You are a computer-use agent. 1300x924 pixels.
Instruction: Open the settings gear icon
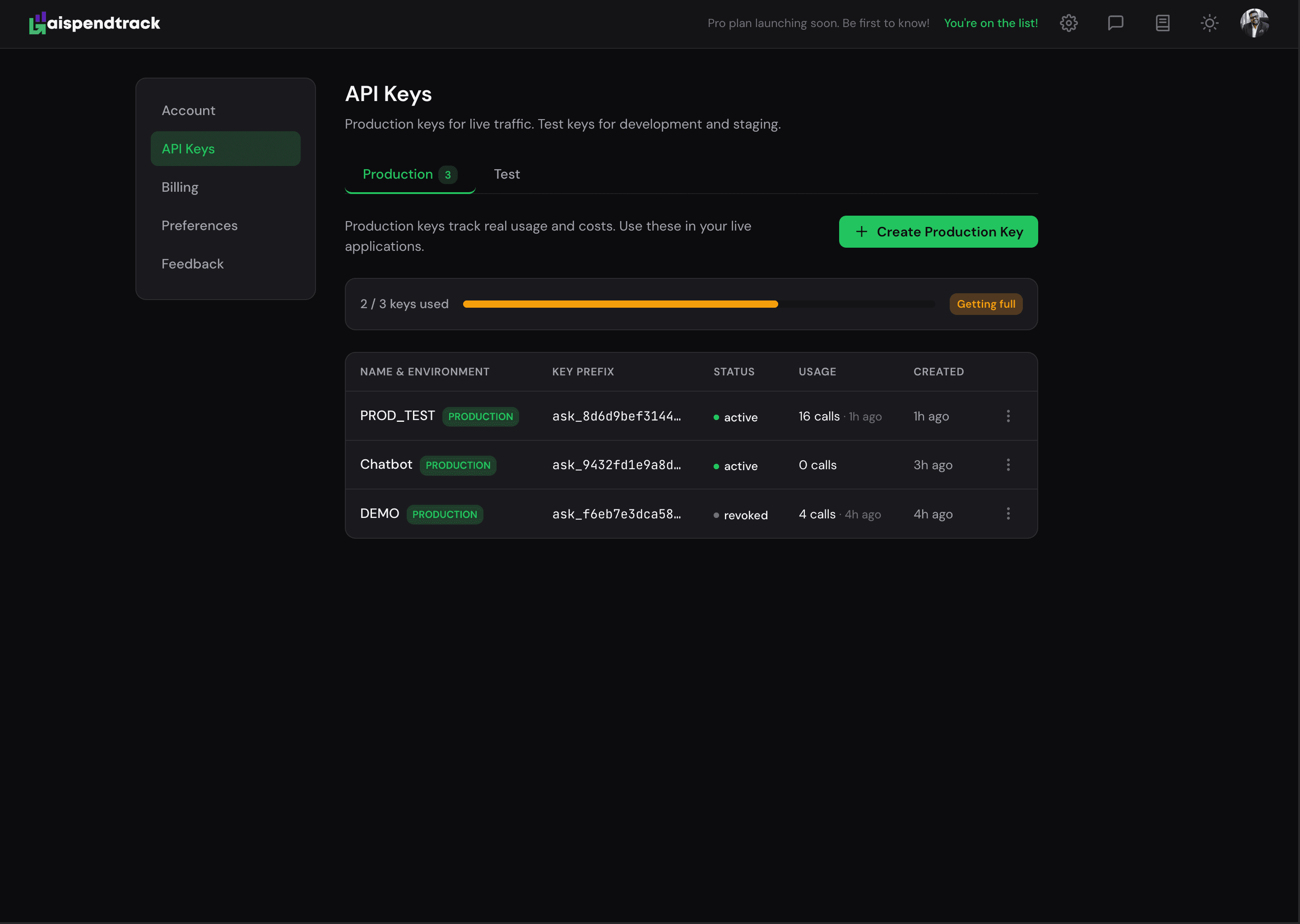click(1069, 23)
